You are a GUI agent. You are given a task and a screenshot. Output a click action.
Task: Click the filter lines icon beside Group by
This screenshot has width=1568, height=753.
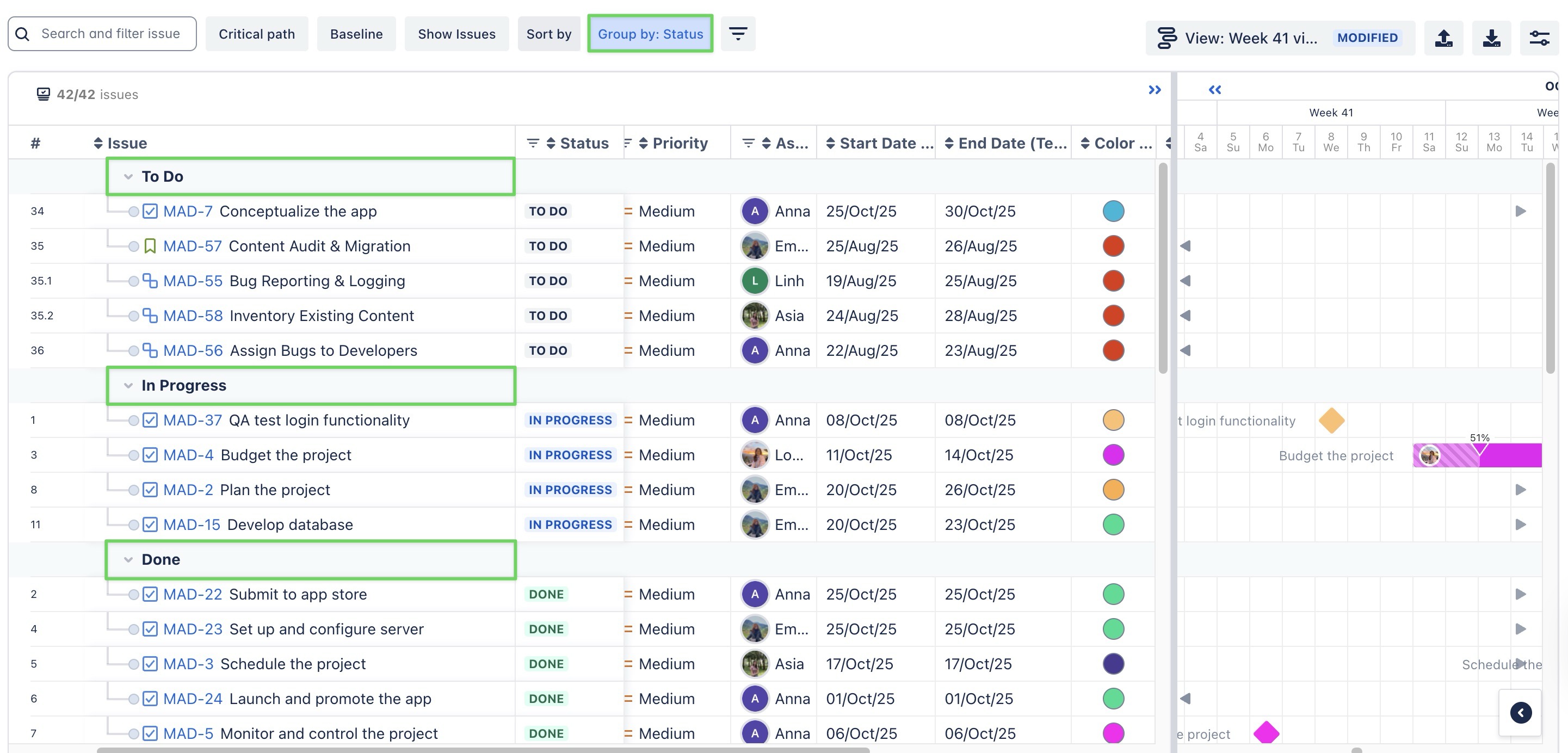tap(738, 34)
